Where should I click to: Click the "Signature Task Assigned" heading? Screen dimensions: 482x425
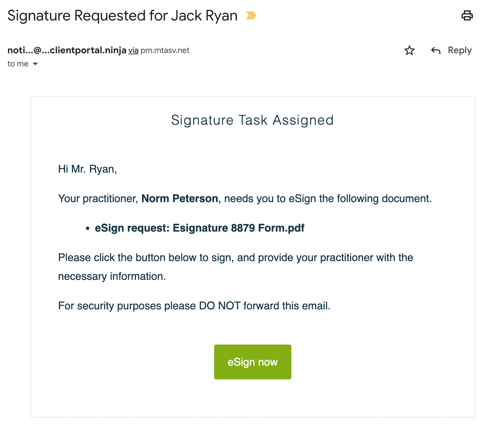252,120
